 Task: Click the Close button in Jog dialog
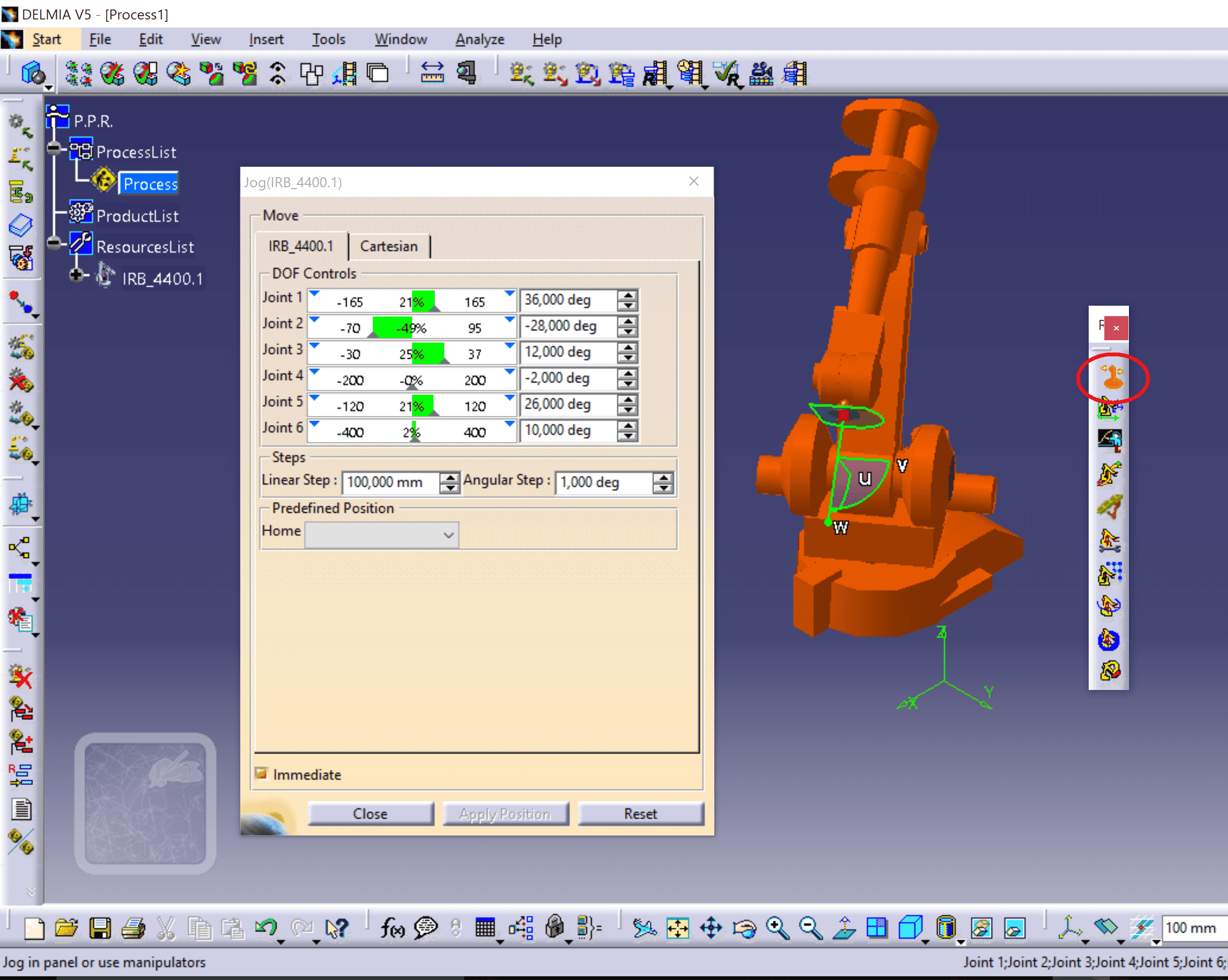point(370,813)
